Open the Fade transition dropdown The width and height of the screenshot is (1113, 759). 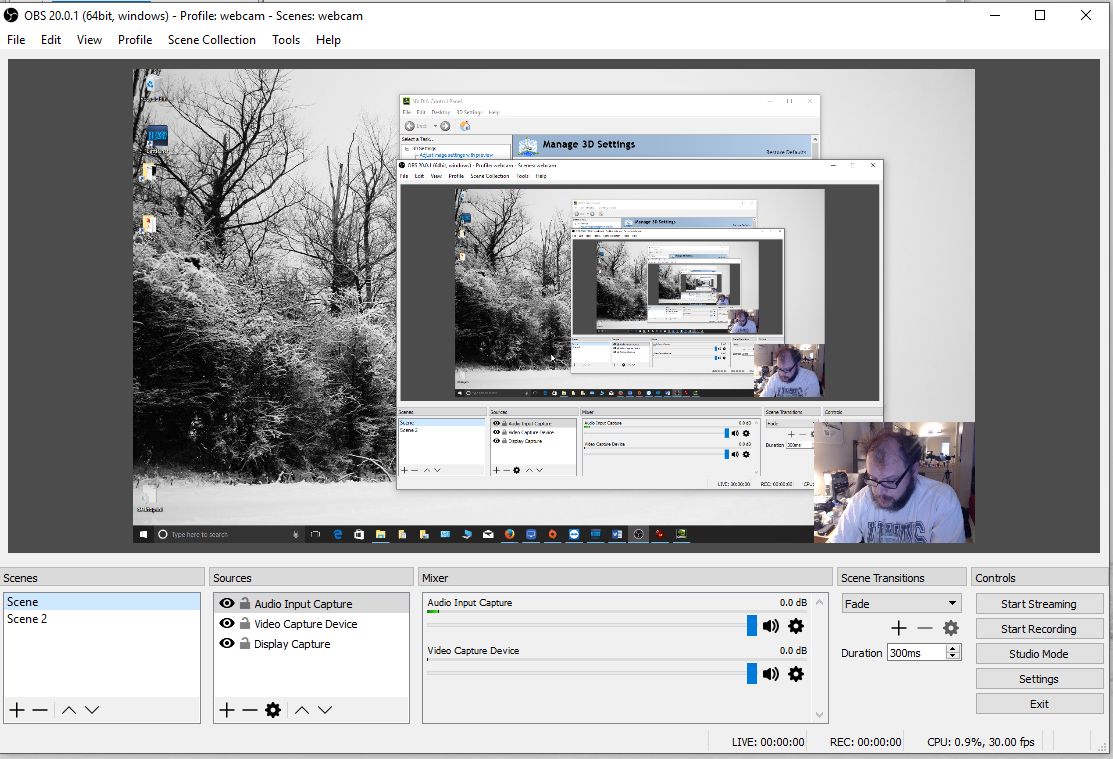coord(901,603)
